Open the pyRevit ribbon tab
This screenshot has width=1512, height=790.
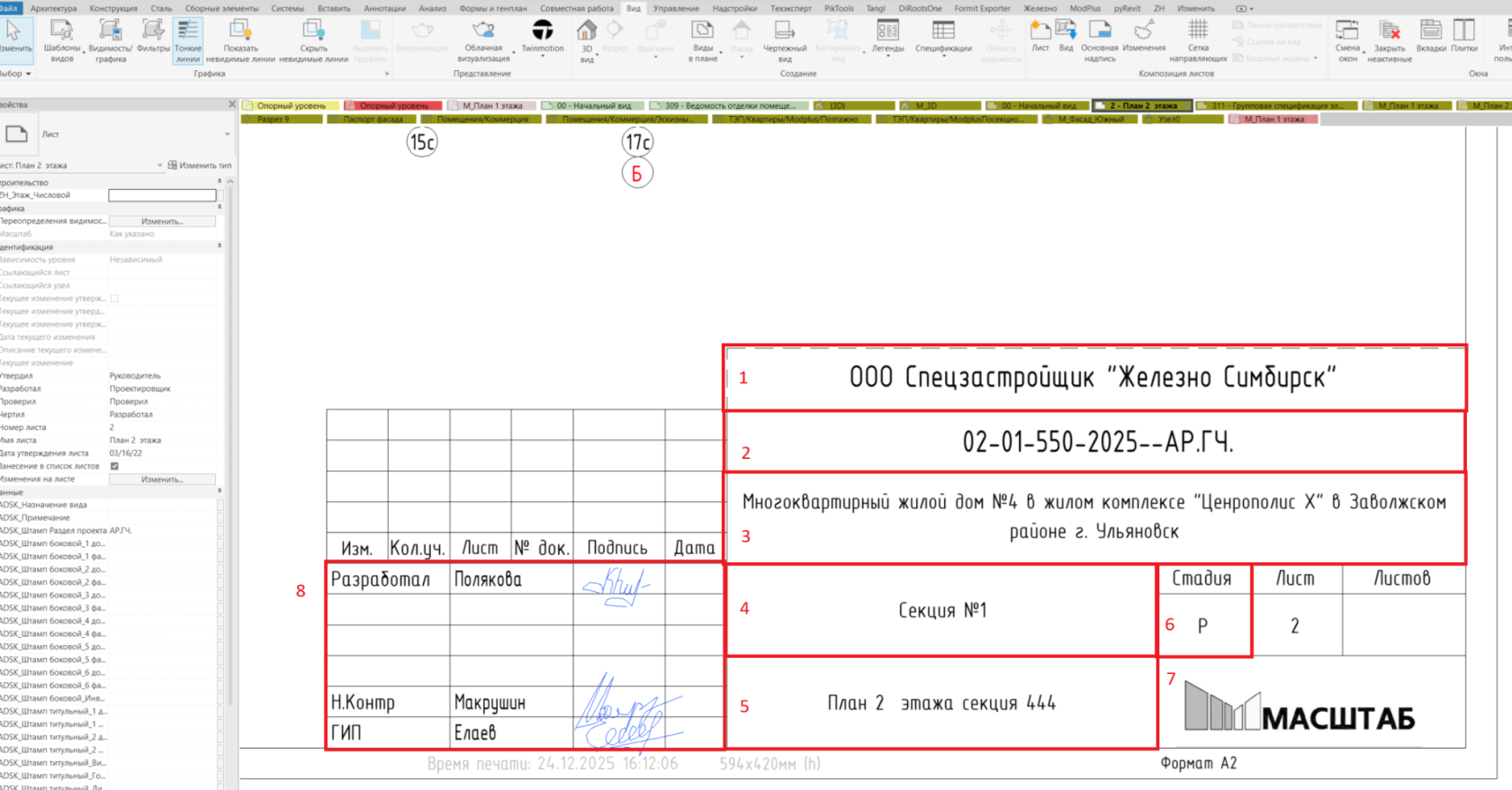click(x=1127, y=8)
